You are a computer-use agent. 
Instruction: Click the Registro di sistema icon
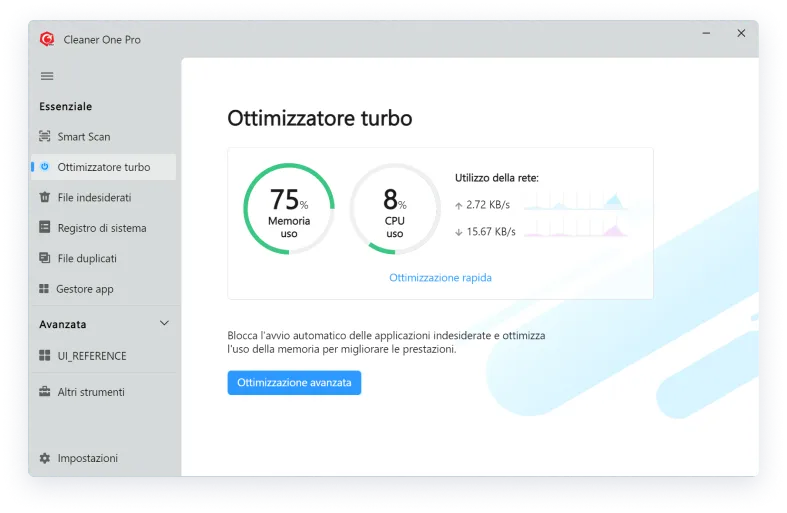(x=45, y=228)
